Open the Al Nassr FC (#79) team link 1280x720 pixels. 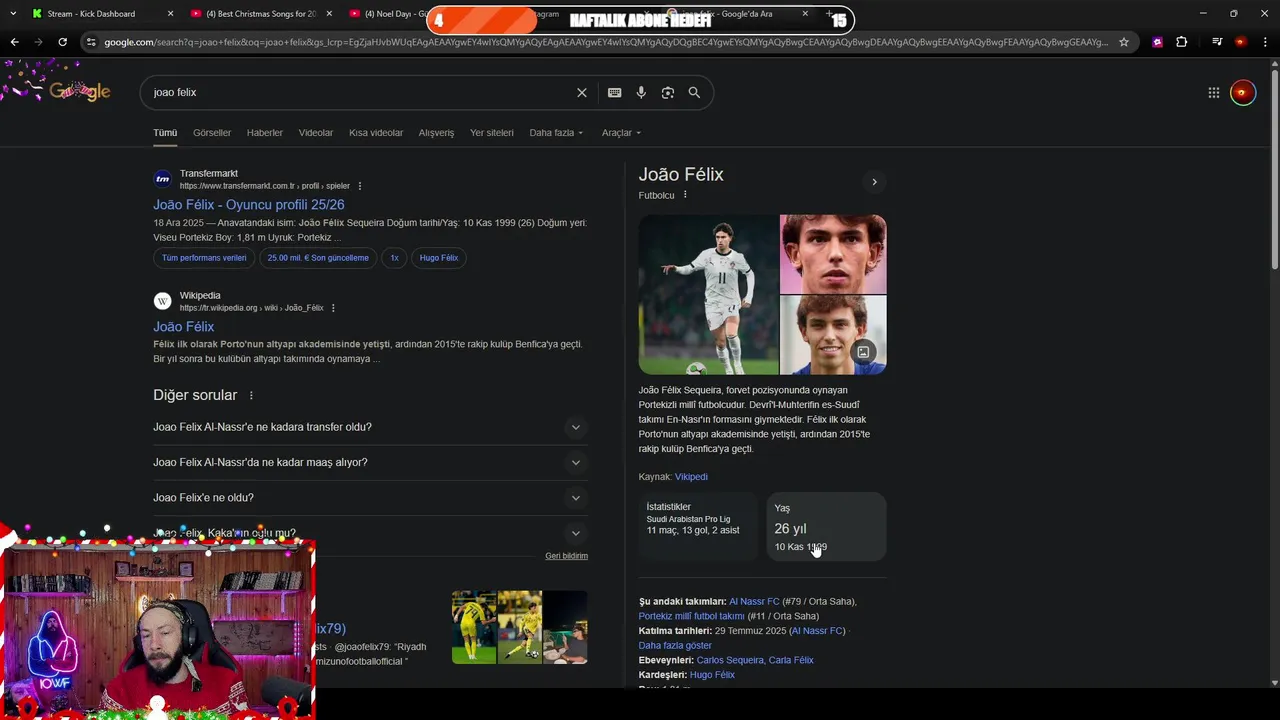(x=754, y=602)
